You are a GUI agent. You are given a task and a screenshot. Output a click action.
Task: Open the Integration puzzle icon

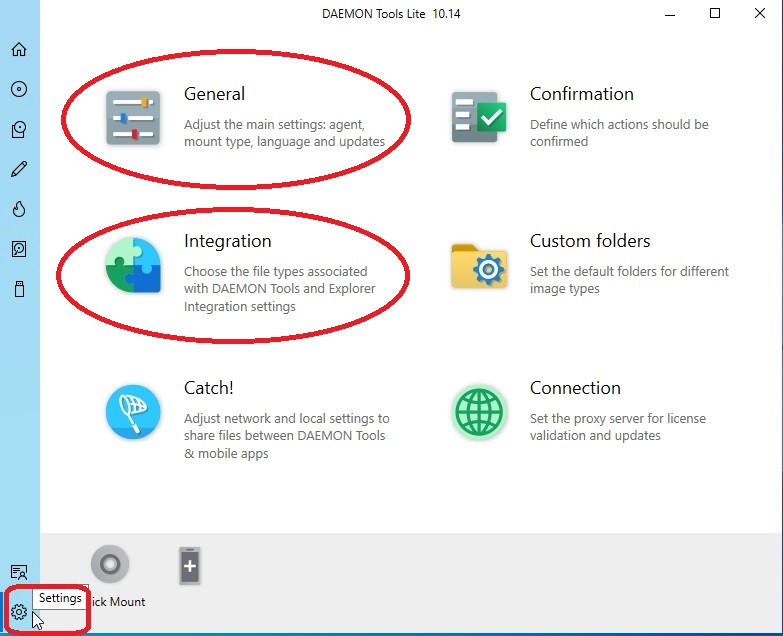tap(133, 265)
